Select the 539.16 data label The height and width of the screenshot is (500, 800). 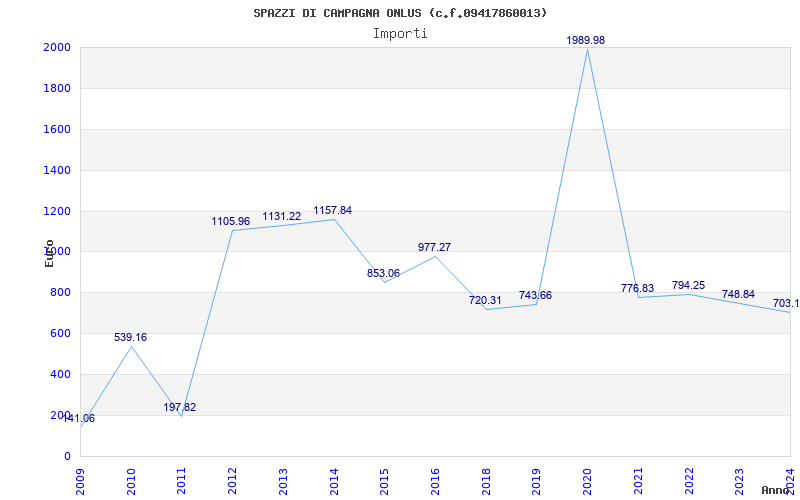[x=130, y=337]
